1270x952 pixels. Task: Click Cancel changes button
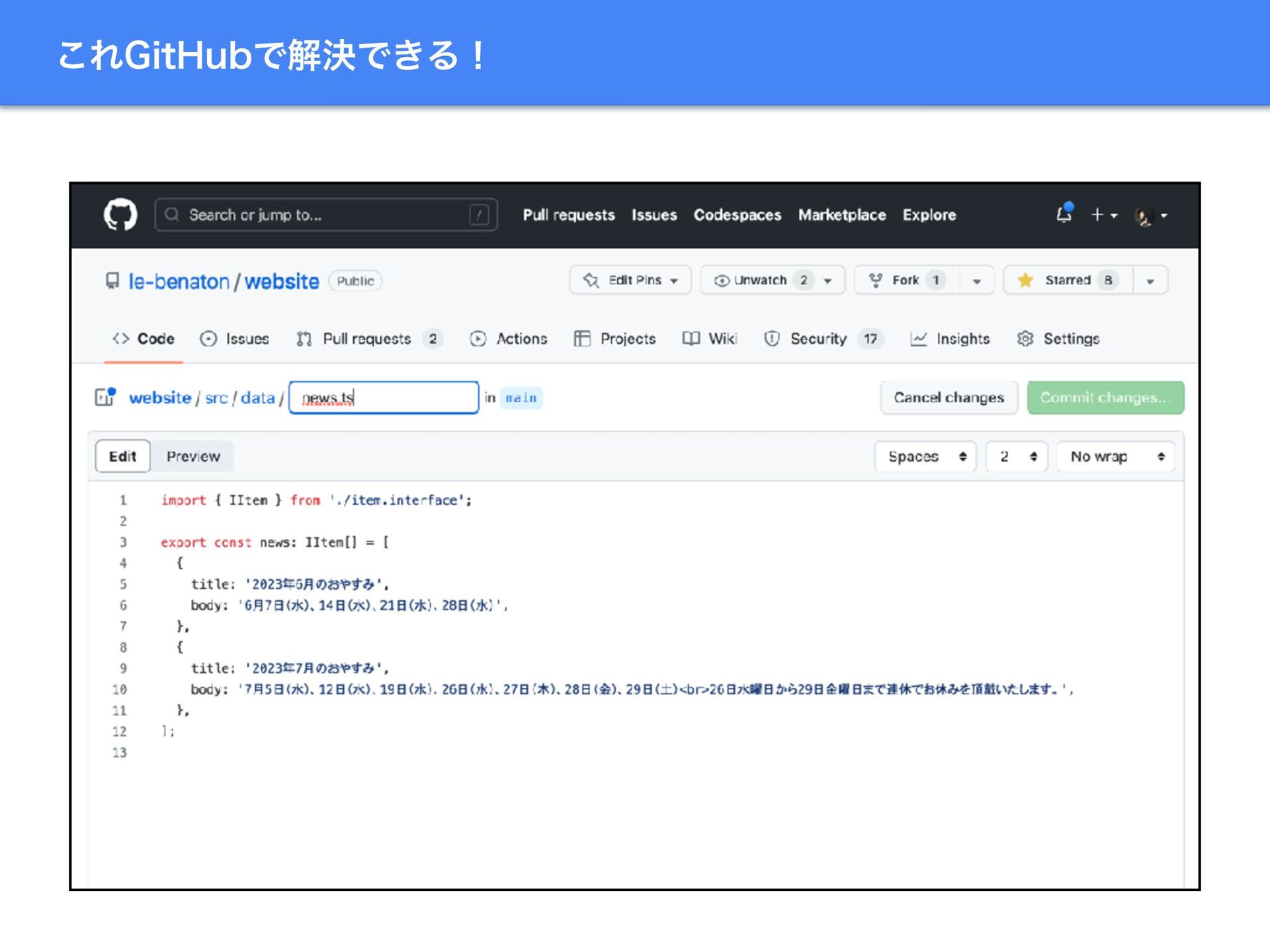point(949,397)
